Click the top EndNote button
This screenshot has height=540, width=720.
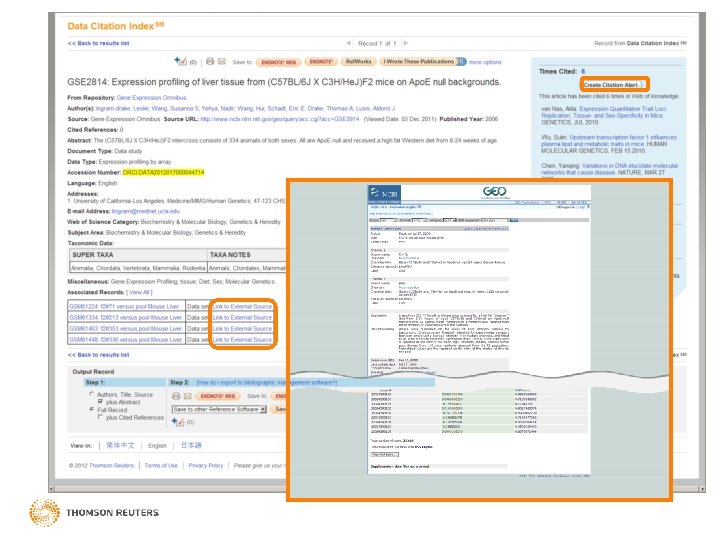[x=321, y=62]
